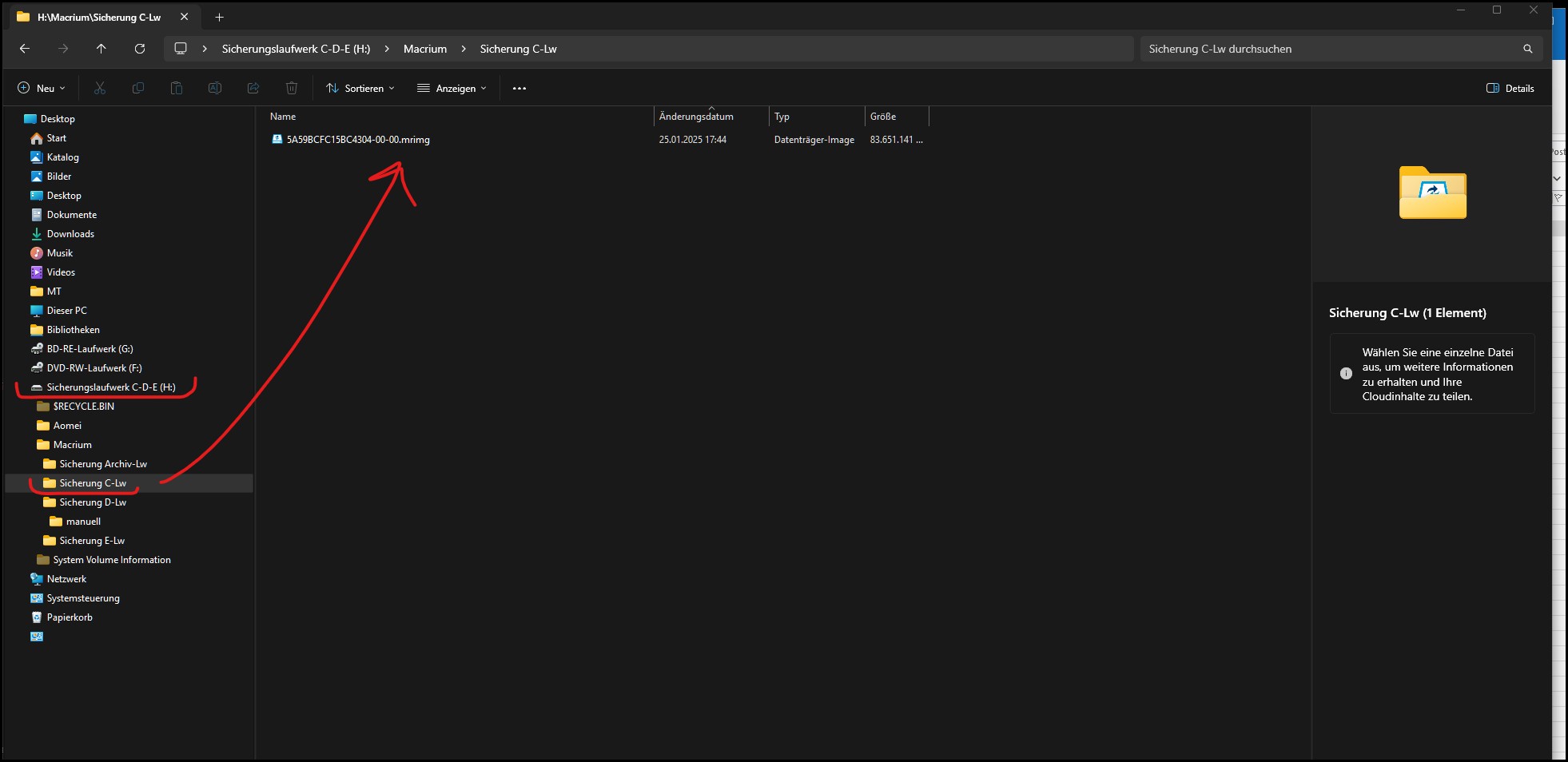Refresh the current folder view

140,49
